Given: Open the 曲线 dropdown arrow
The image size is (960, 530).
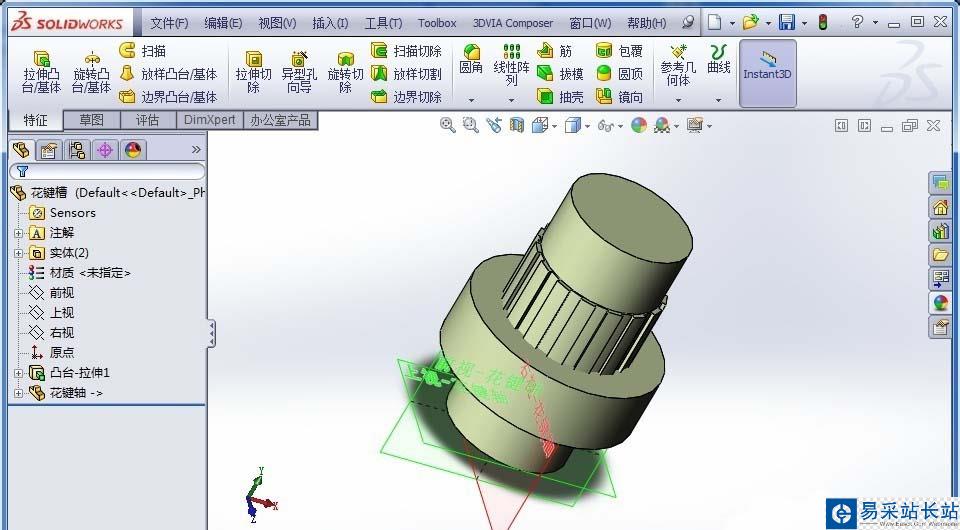Looking at the screenshot, I should coord(719,100).
